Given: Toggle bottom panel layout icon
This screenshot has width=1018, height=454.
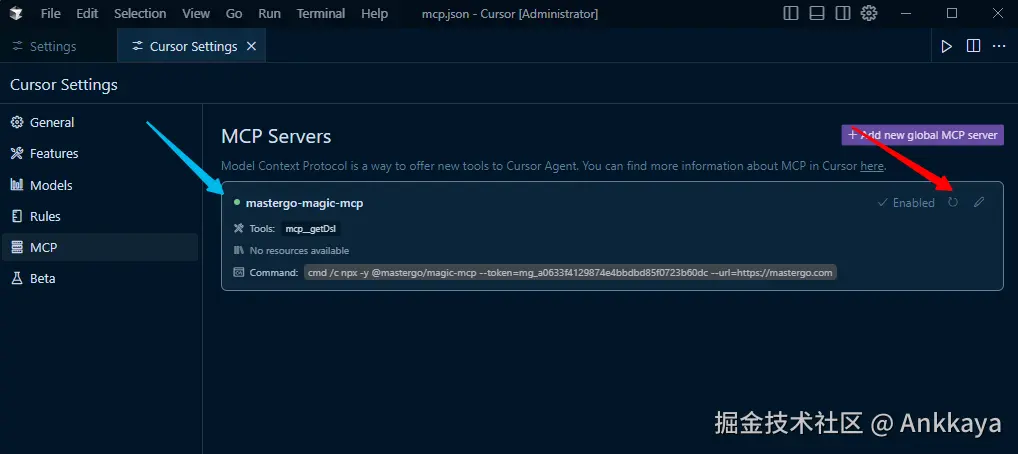Looking at the screenshot, I should [817, 13].
